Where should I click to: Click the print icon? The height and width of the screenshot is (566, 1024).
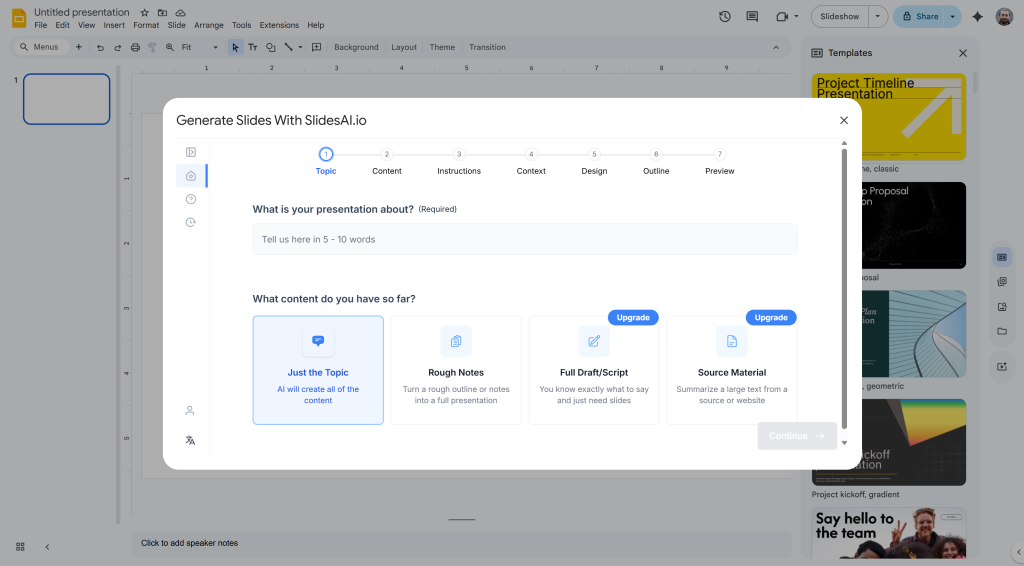coord(135,47)
